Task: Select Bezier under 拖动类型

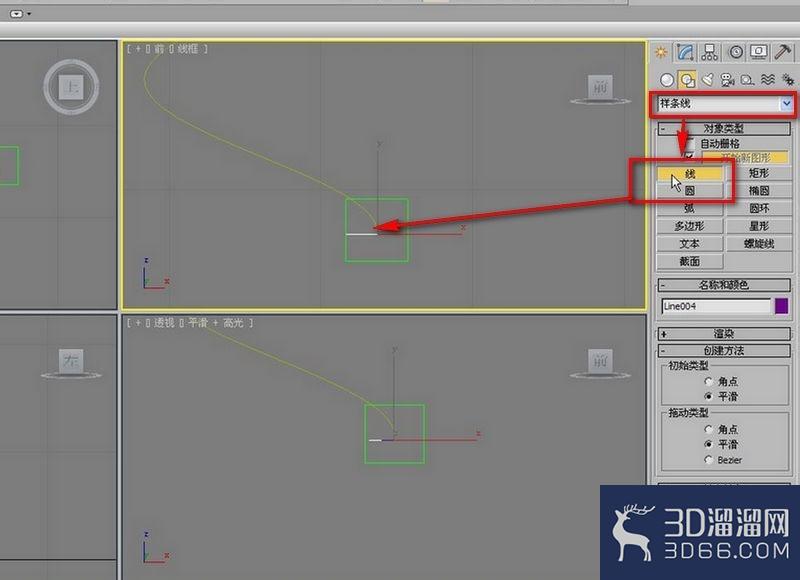Action: (708, 460)
